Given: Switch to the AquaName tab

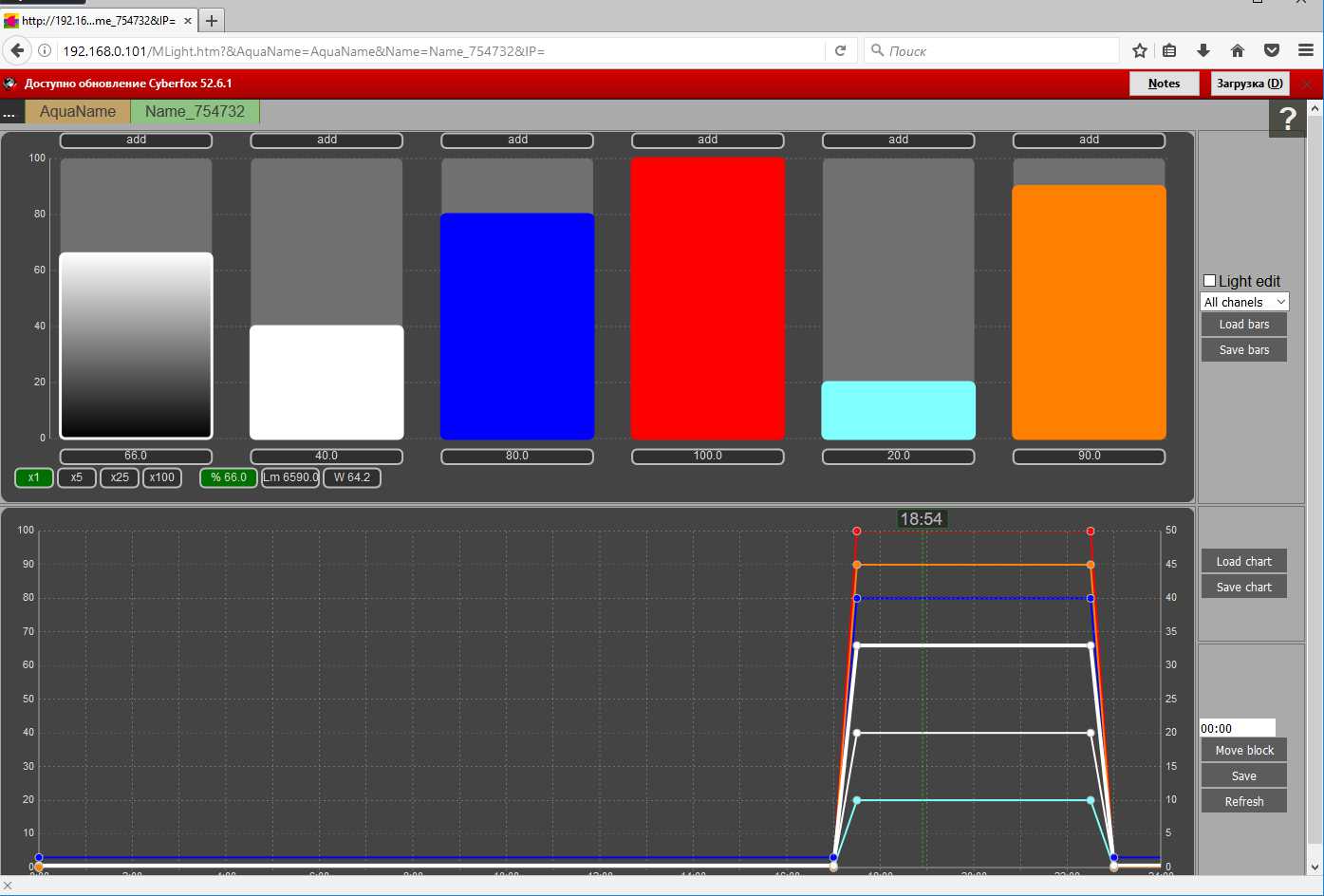Looking at the screenshot, I should pyautogui.click(x=78, y=112).
